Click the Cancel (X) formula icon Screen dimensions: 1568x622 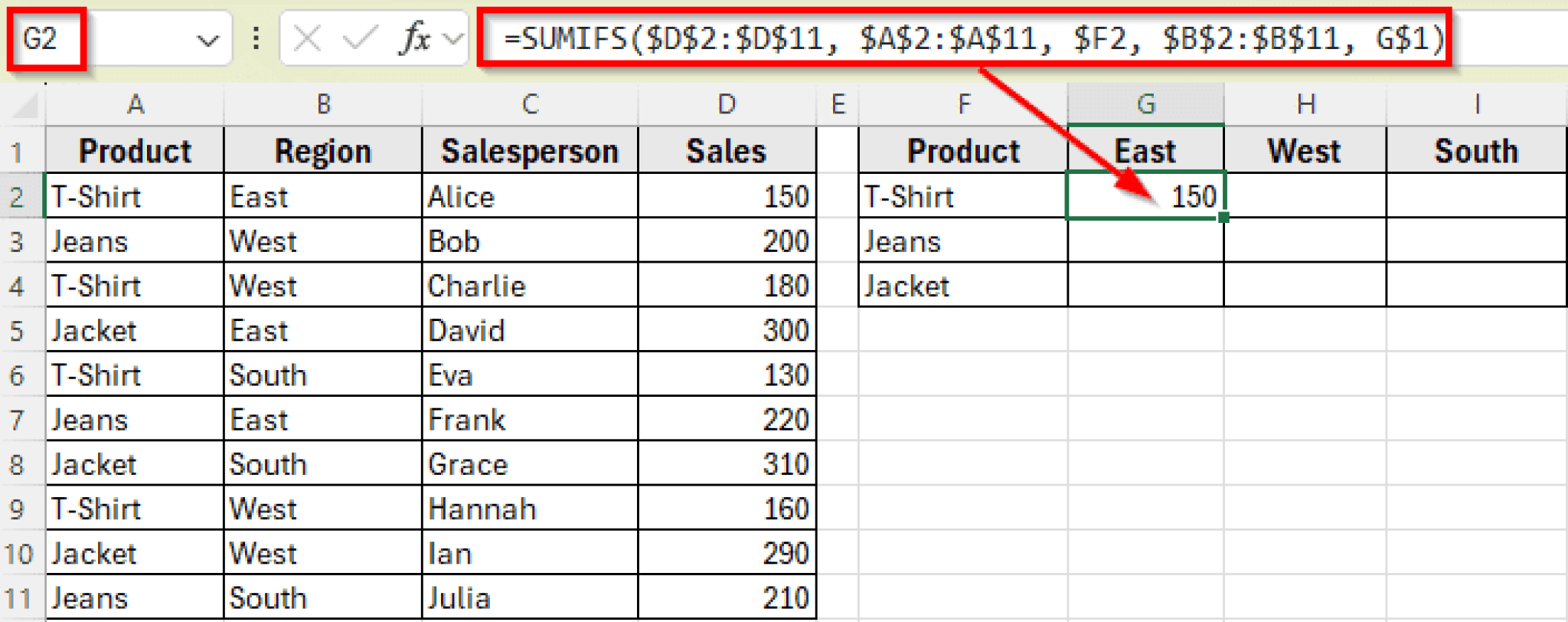(308, 38)
